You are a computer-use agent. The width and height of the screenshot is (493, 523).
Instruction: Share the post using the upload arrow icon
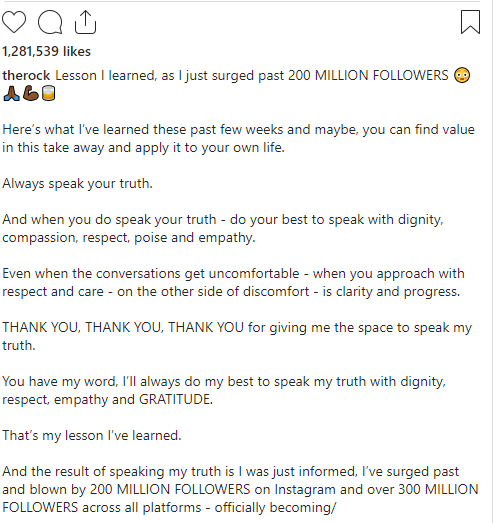coord(85,22)
